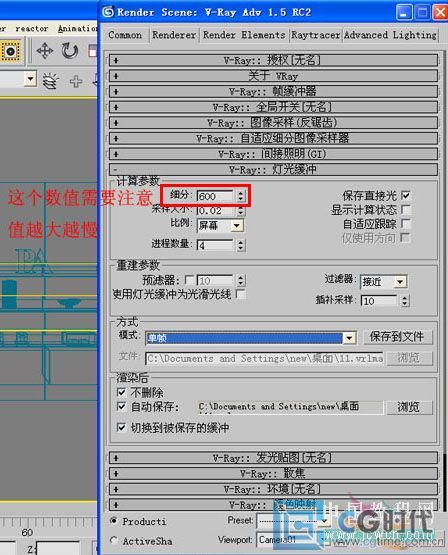Enable the 显示计算状态 checkbox

(406, 210)
